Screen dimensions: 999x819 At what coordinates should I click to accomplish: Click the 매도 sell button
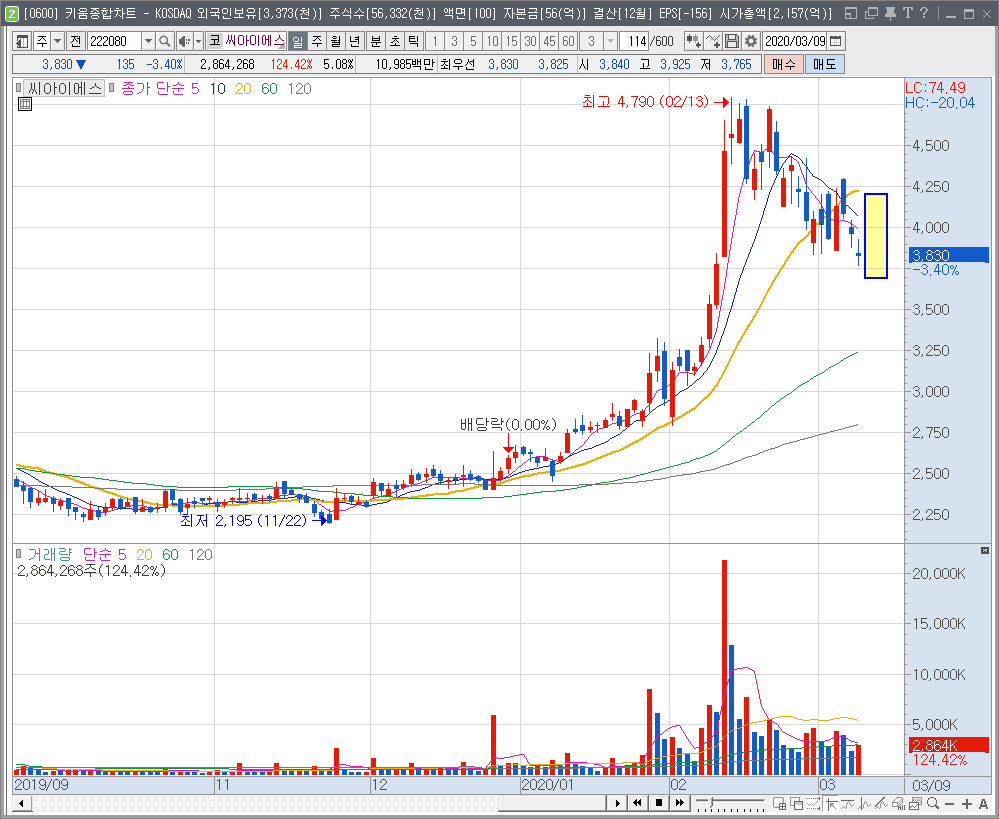(x=824, y=64)
